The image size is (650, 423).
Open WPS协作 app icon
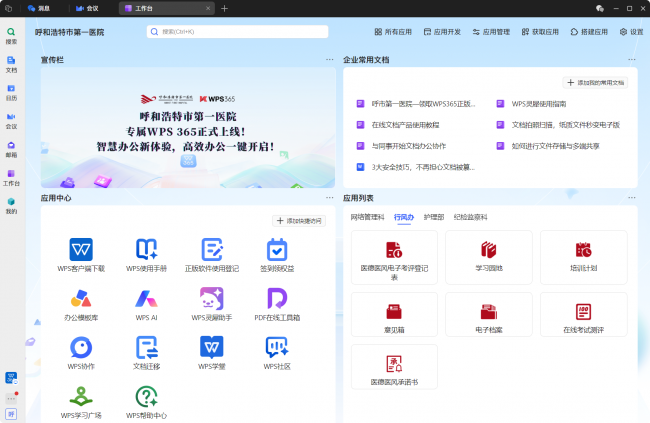pos(81,347)
